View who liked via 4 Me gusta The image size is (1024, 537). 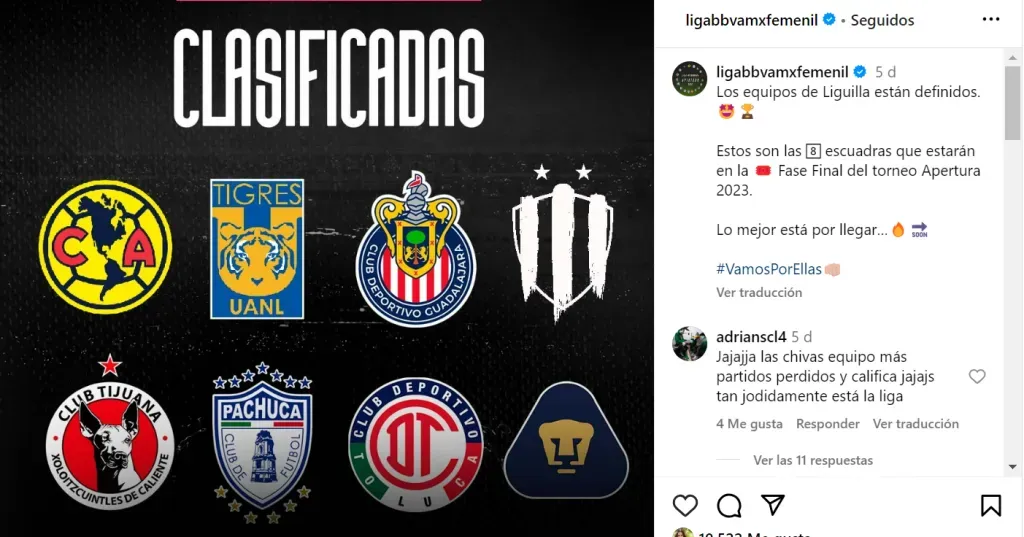click(x=749, y=424)
